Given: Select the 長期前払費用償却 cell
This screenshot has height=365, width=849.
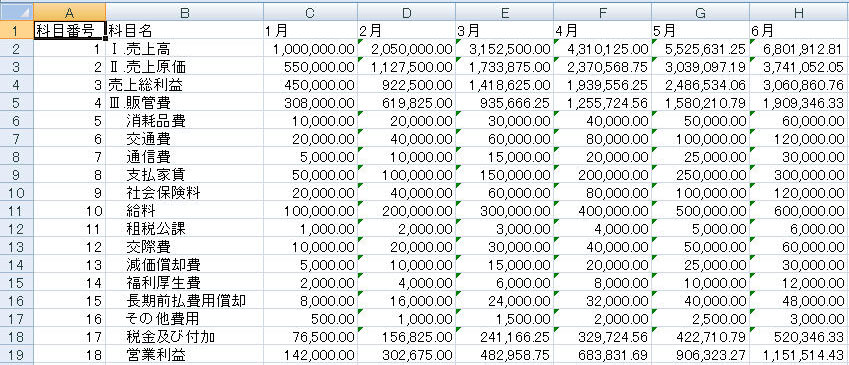Looking at the screenshot, I should pos(185,301).
